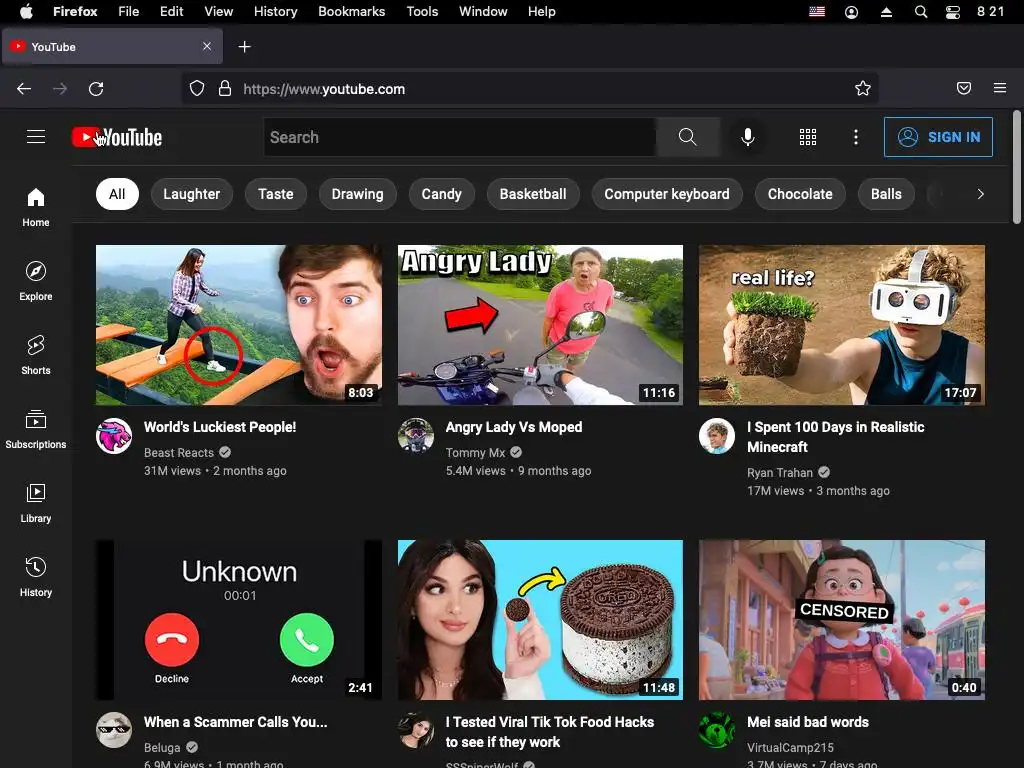Open the Edit menu
1024x768 pixels.
click(x=171, y=12)
